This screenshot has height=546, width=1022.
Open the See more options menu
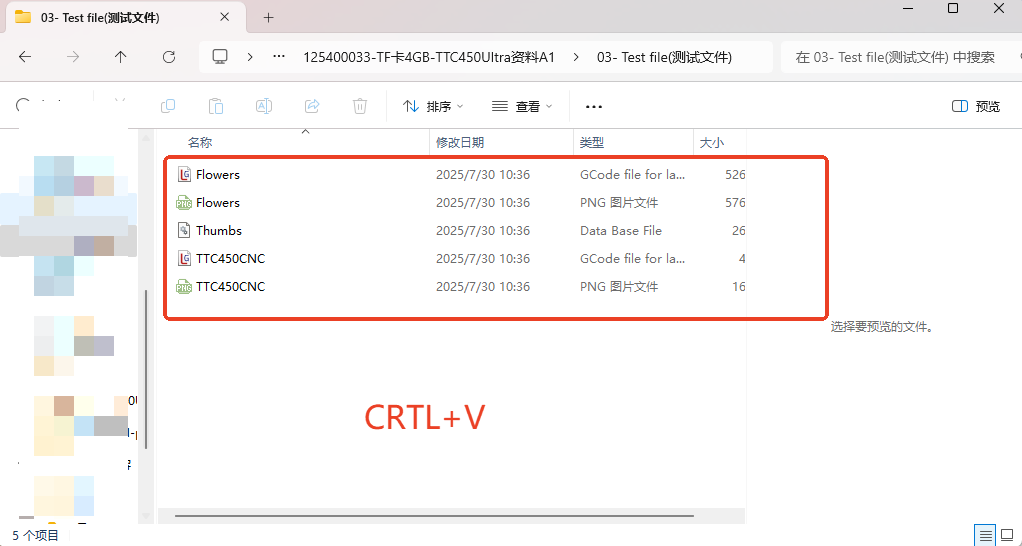click(594, 106)
